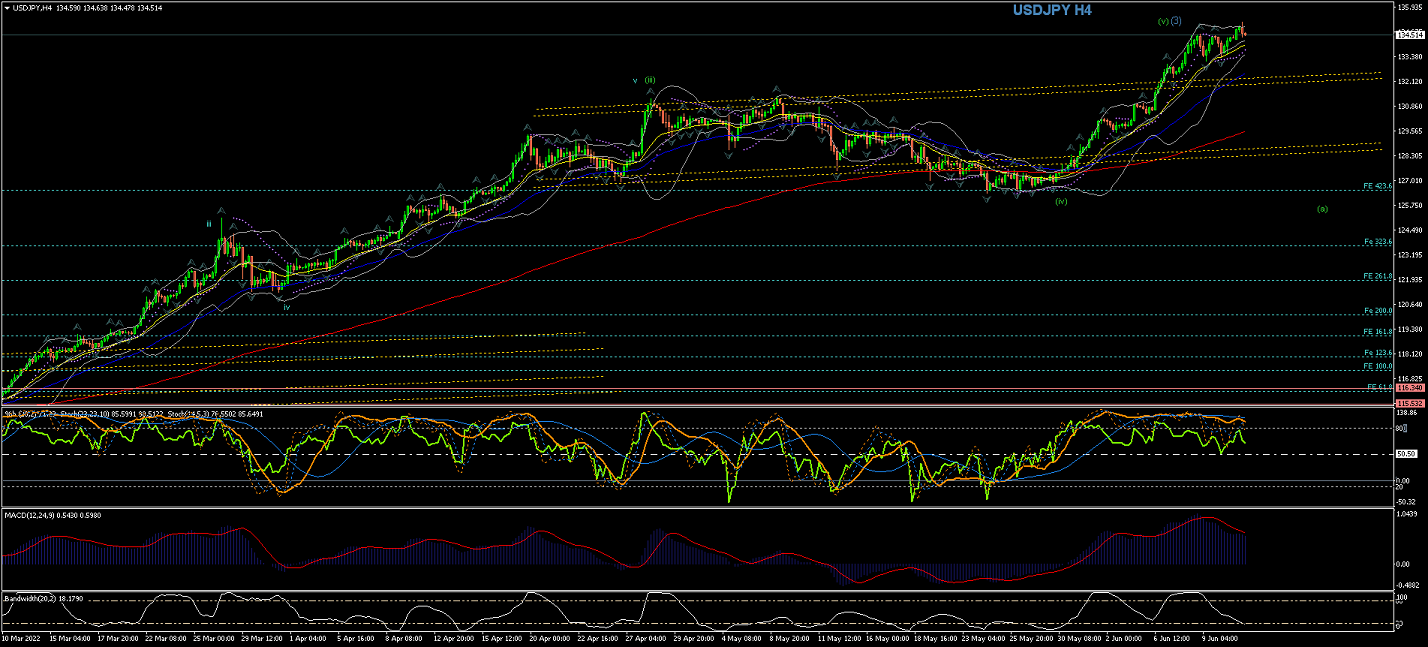
Task: Click the 1.0439 MACD scale value
Action: pyautogui.click(x=1409, y=513)
